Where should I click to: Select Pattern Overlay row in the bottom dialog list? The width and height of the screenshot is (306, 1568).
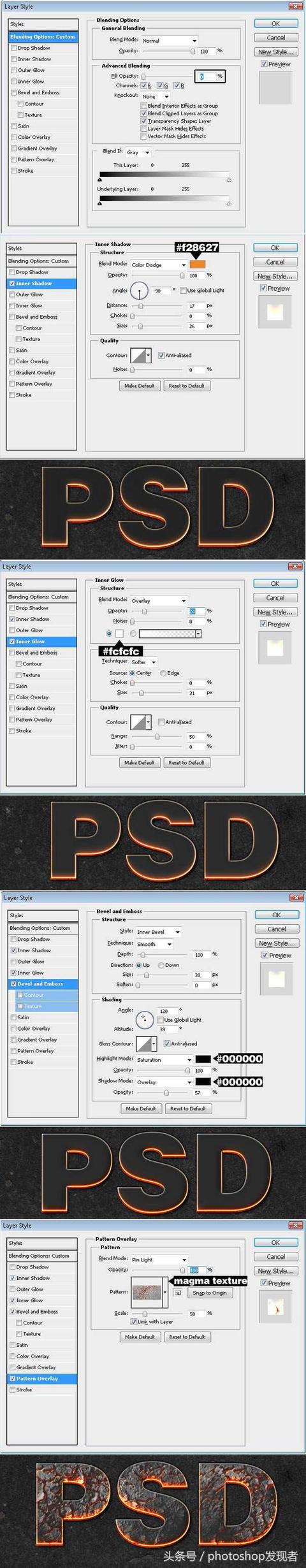(43, 1379)
